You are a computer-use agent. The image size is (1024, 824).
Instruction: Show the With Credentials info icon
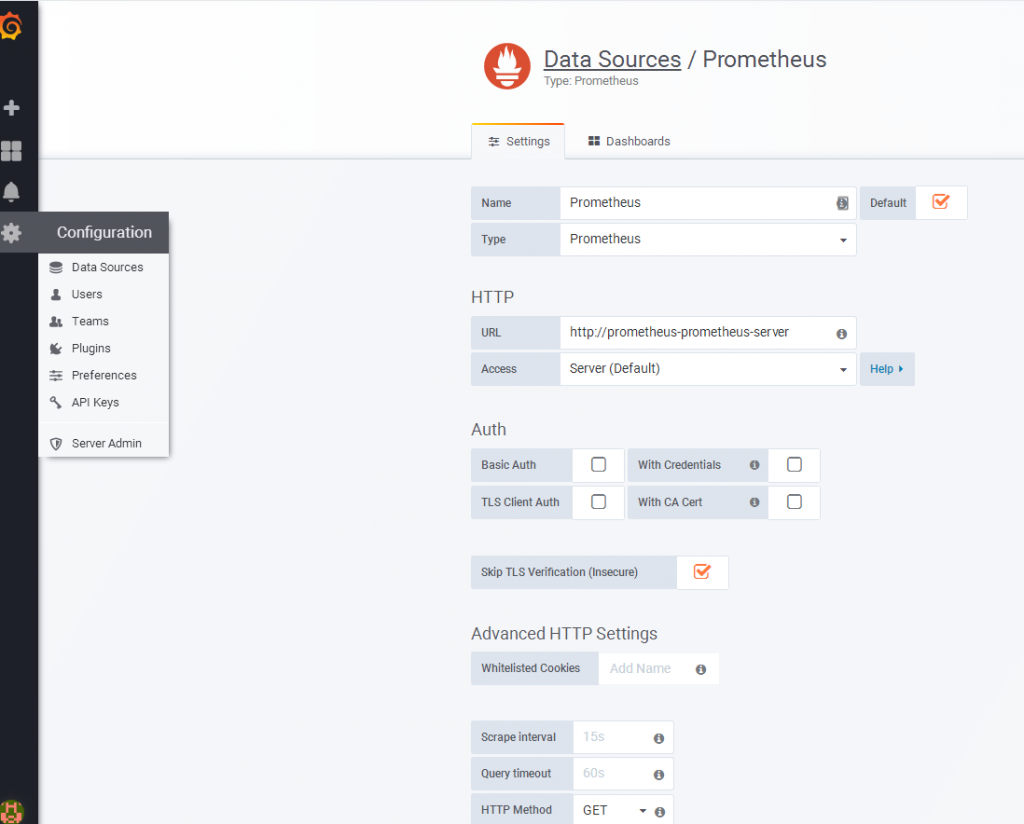pos(754,465)
